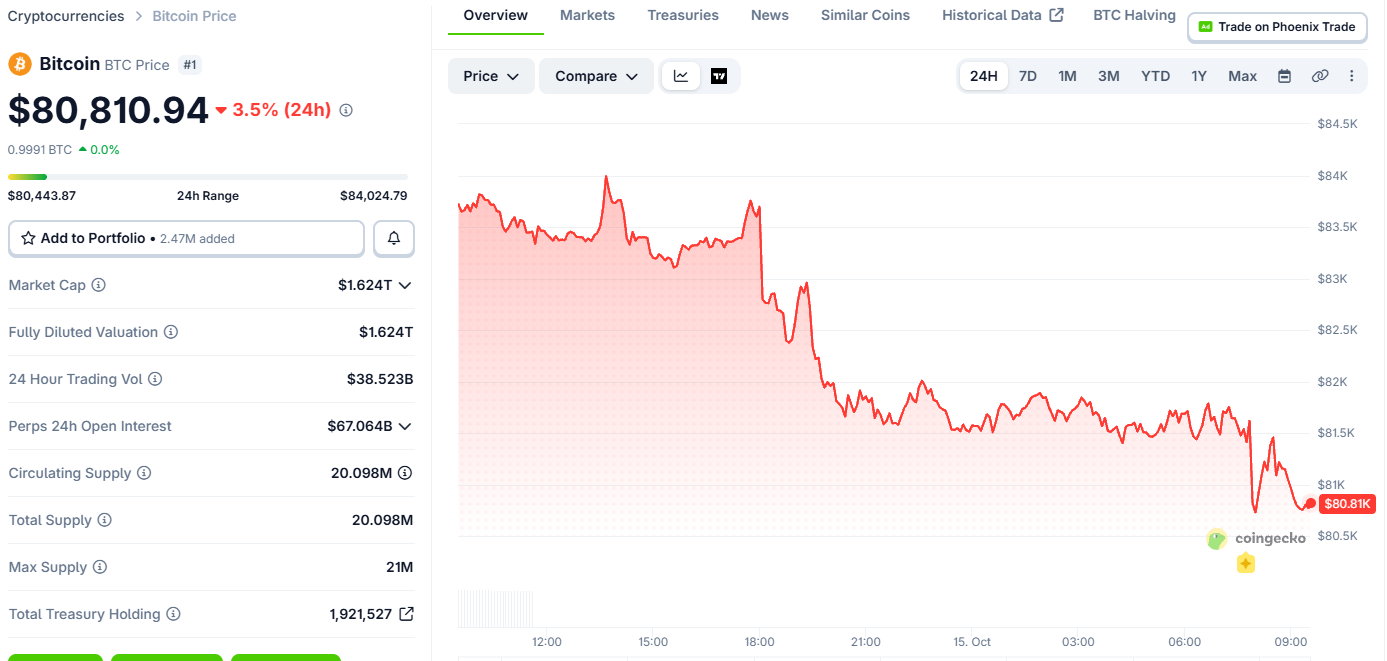Click the 20.098M Total Supply value
The image size is (1387, 661).
tap(382, 520)
